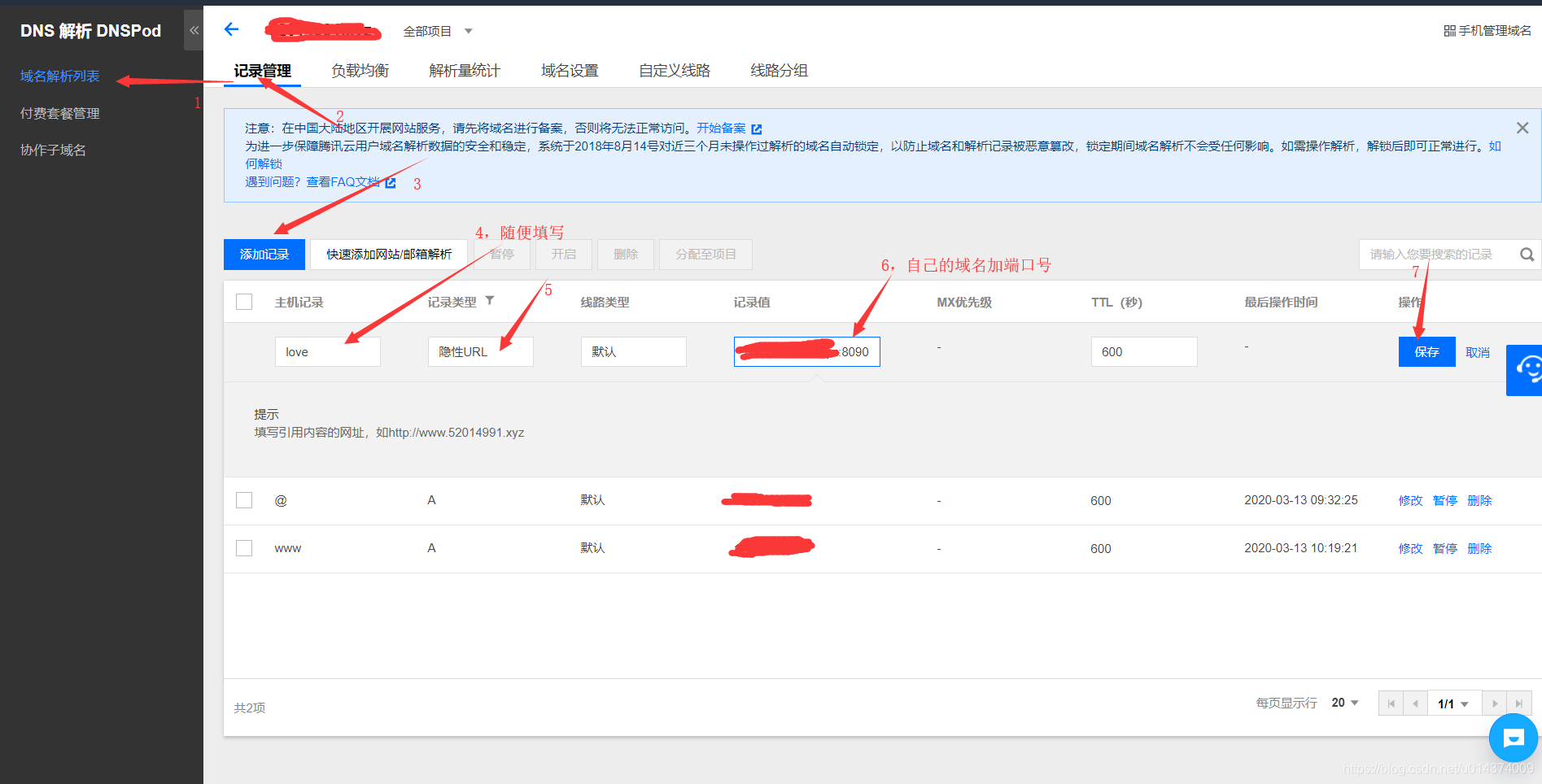Go to next page of records
Viewport: 1542px width, 784px height.
point(1495,703)
